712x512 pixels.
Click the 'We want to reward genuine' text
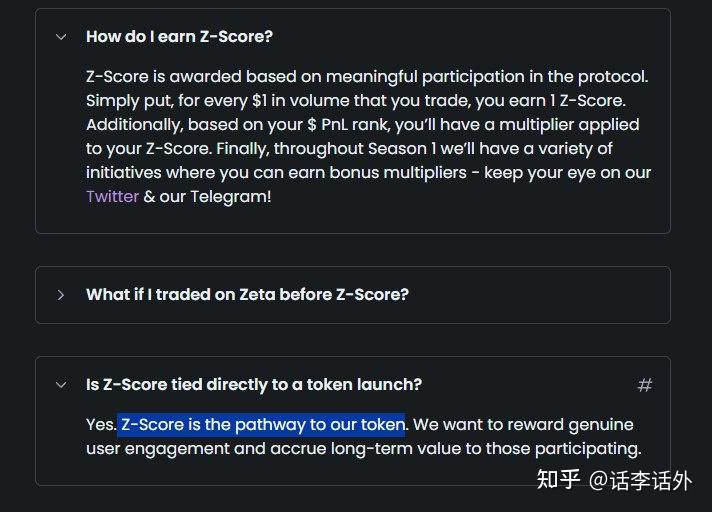tap(523, 425)
